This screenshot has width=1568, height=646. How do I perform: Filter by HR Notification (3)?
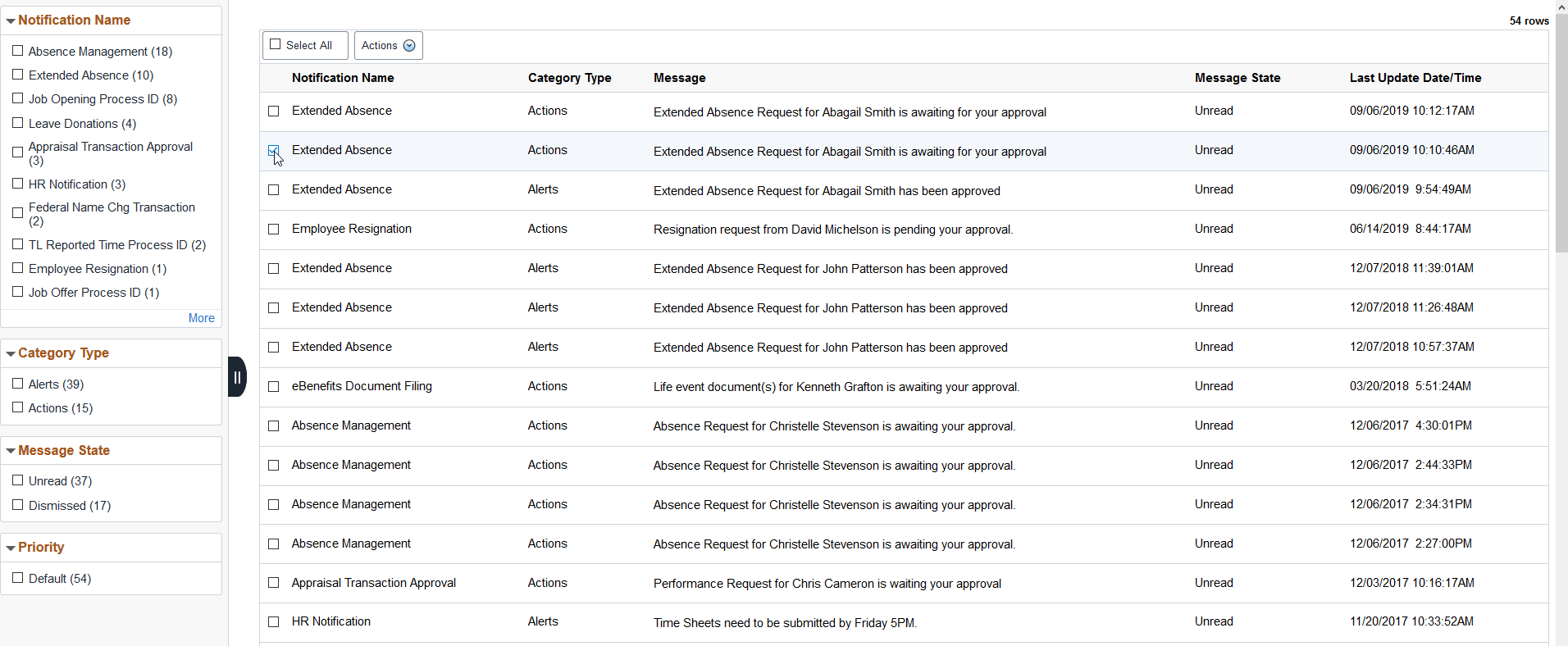[17, 184]
